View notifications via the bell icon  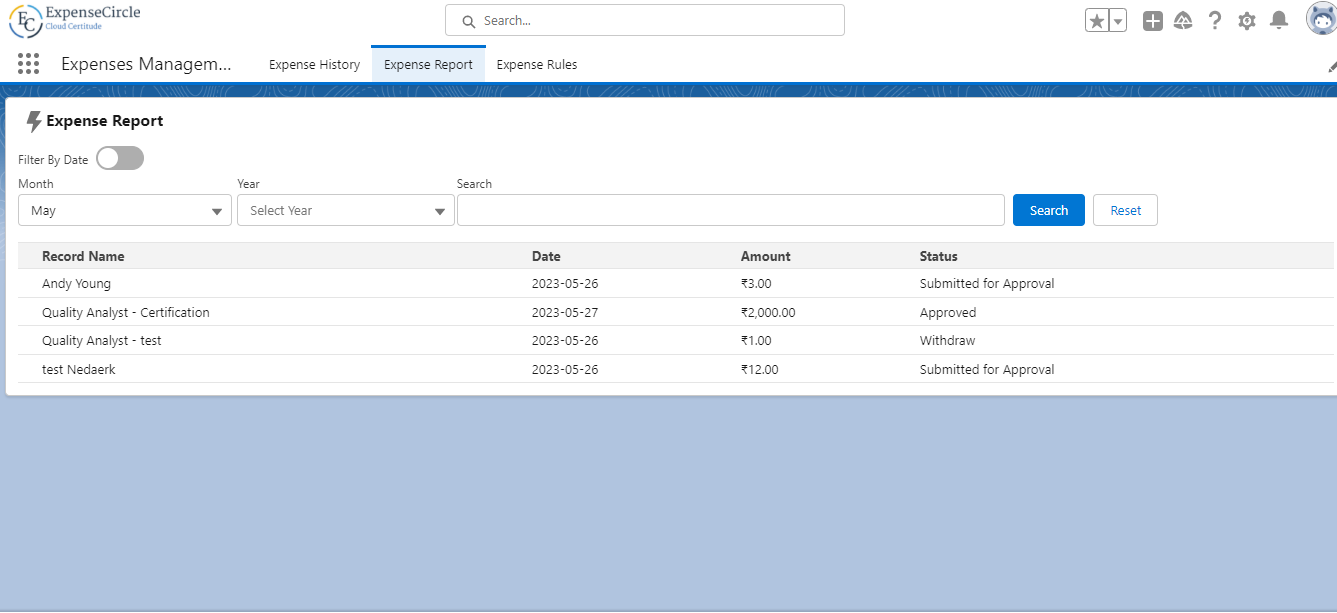(x=1278, y=21)
